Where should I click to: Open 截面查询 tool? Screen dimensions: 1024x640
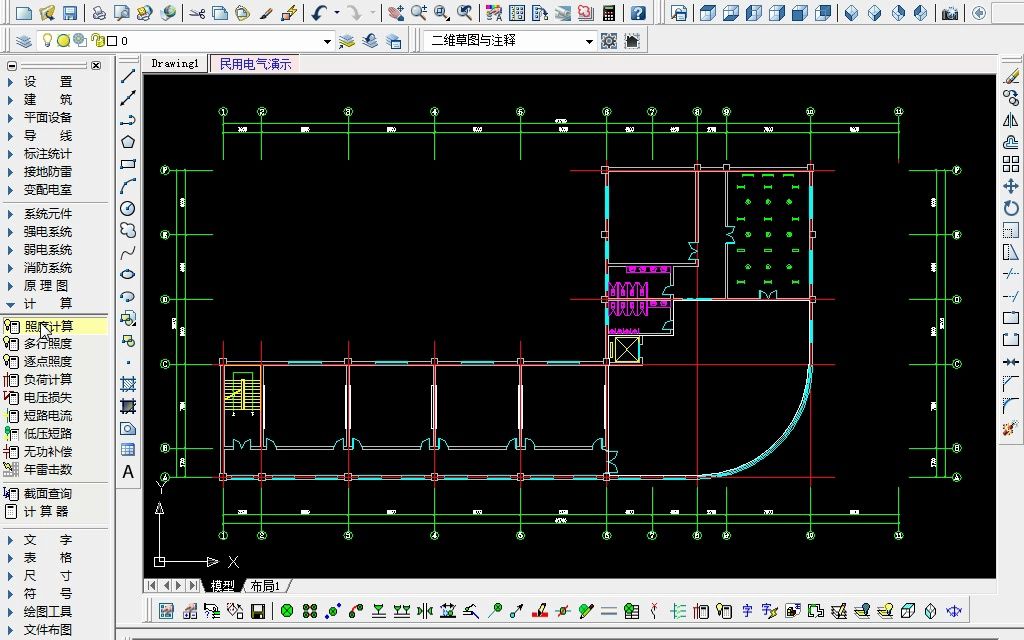coord(48,494)
